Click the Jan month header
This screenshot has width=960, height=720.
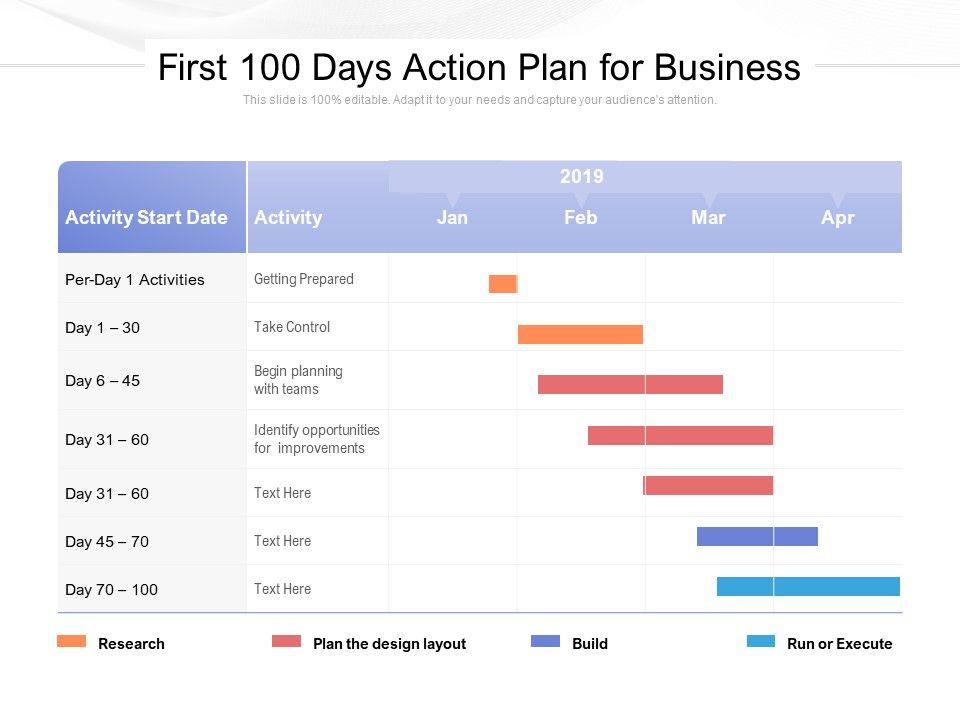click(452, 217)
